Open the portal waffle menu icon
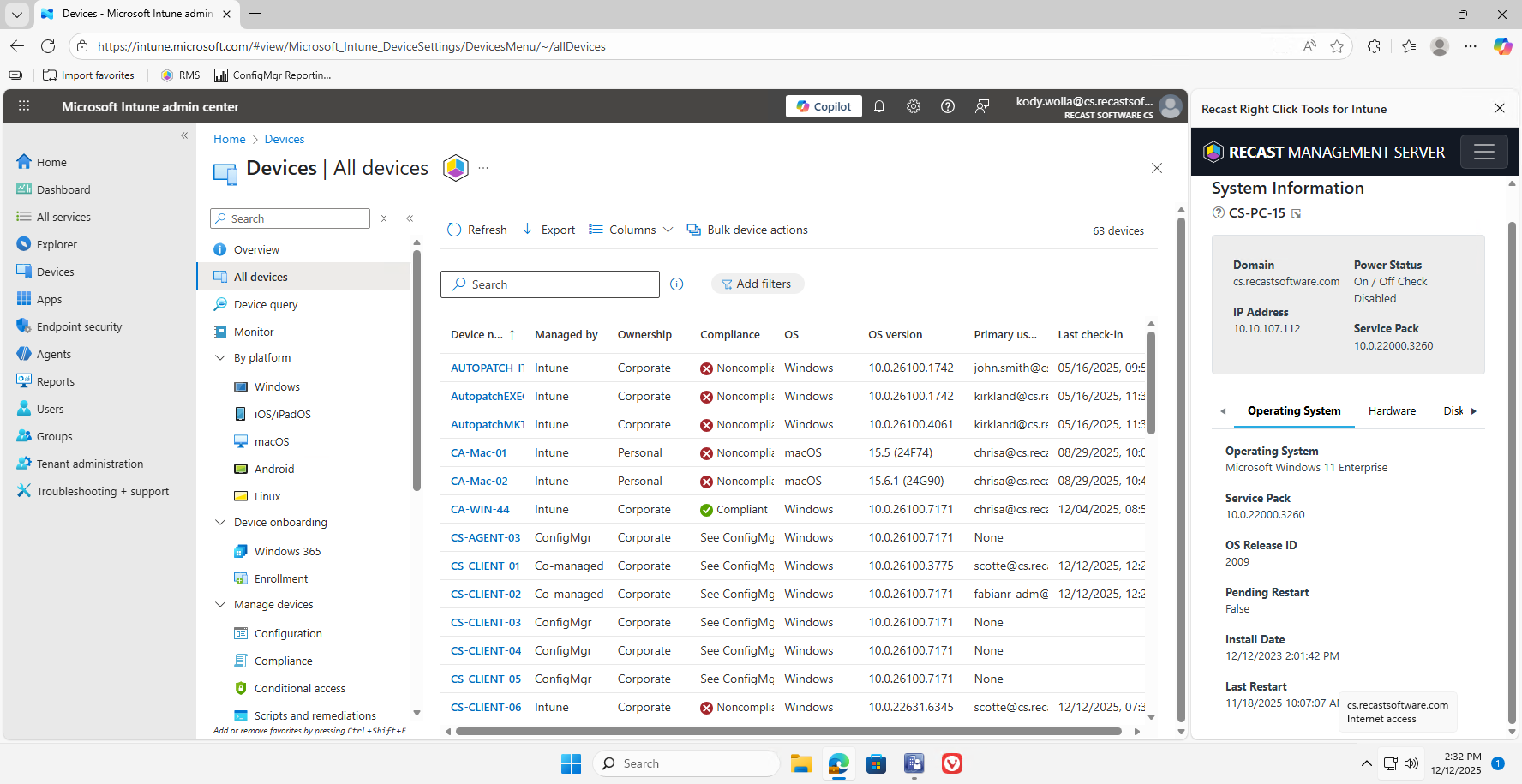The height and width of the screenshot is (784, 1522). [24, 106]
